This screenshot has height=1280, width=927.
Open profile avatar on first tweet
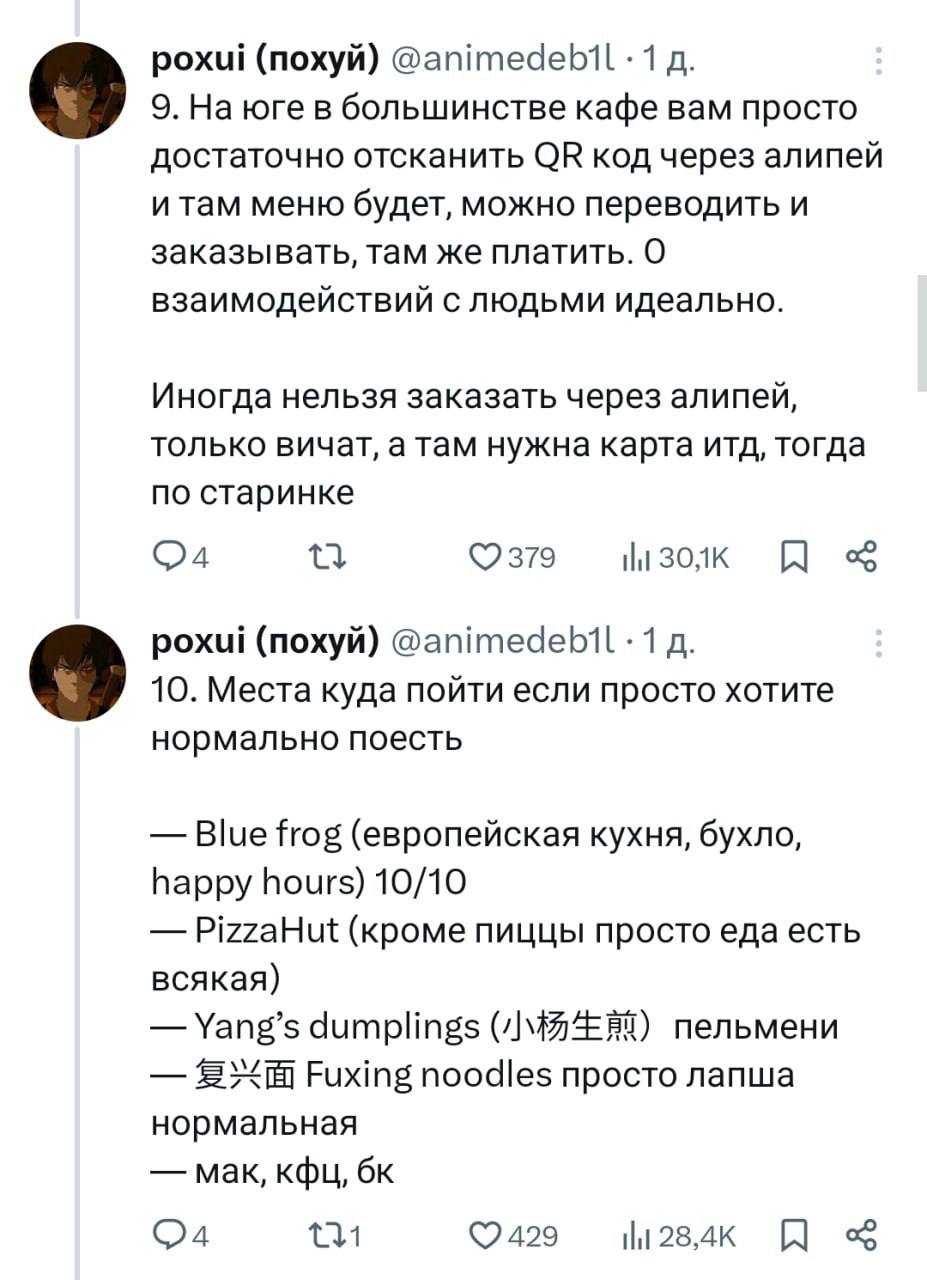click(77, 90)
